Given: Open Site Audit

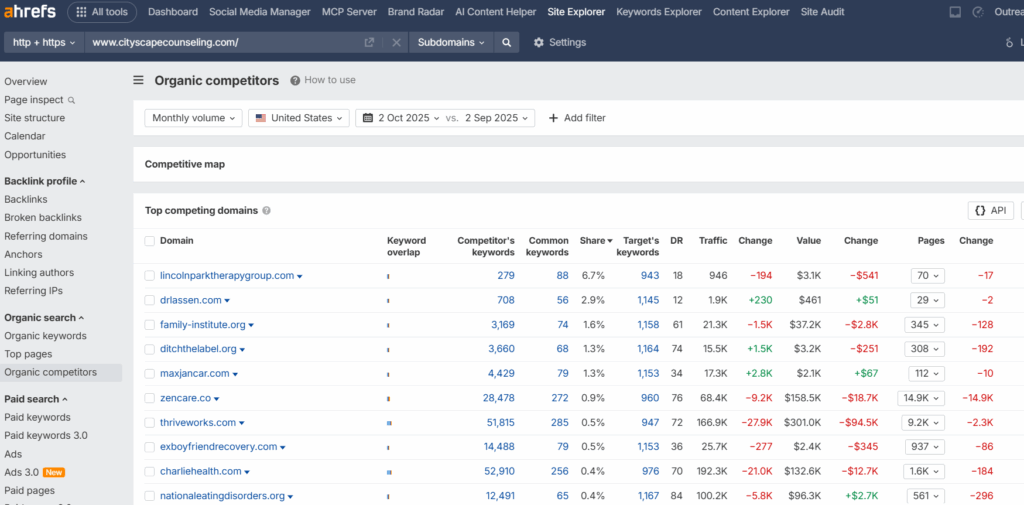Looking at the screenshot, I should click(x=822, y=12).
